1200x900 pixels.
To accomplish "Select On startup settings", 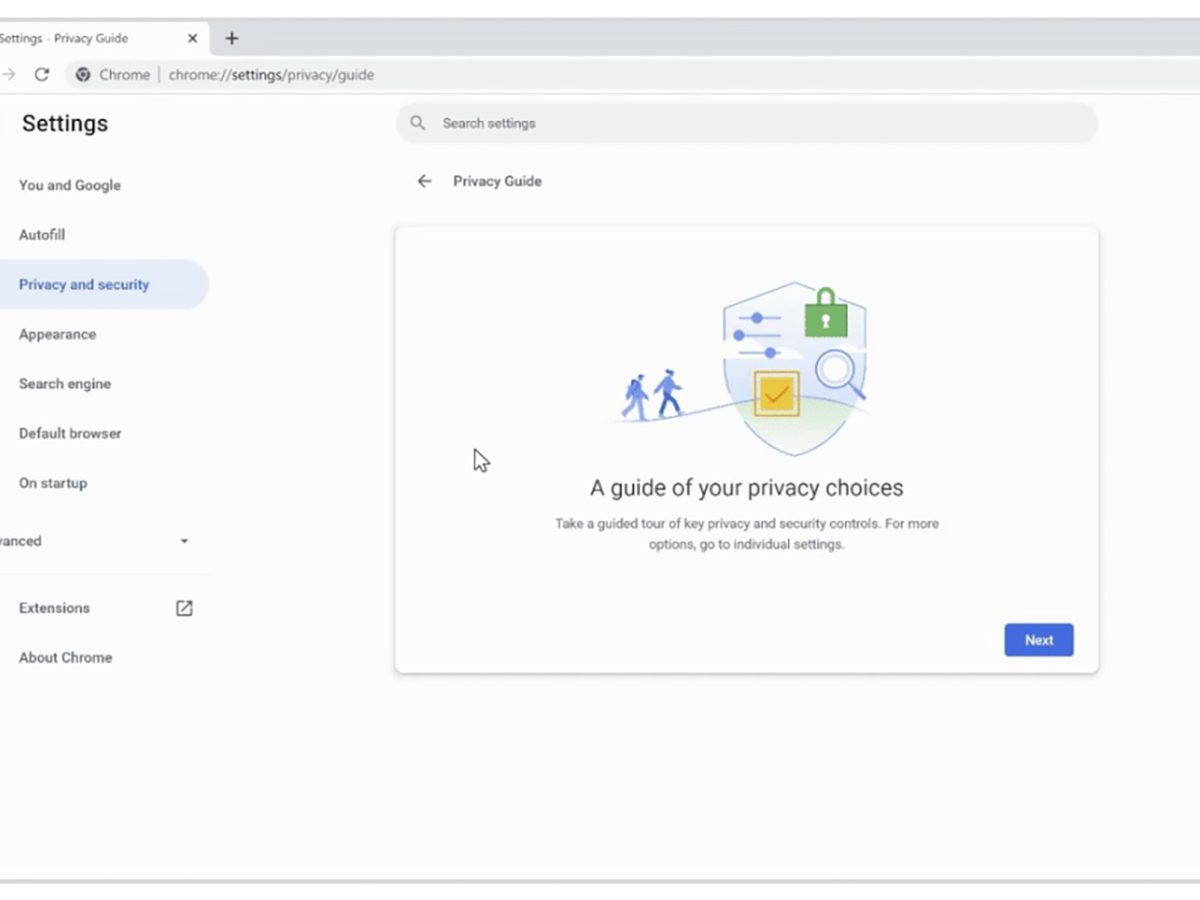I will [53, 483].
